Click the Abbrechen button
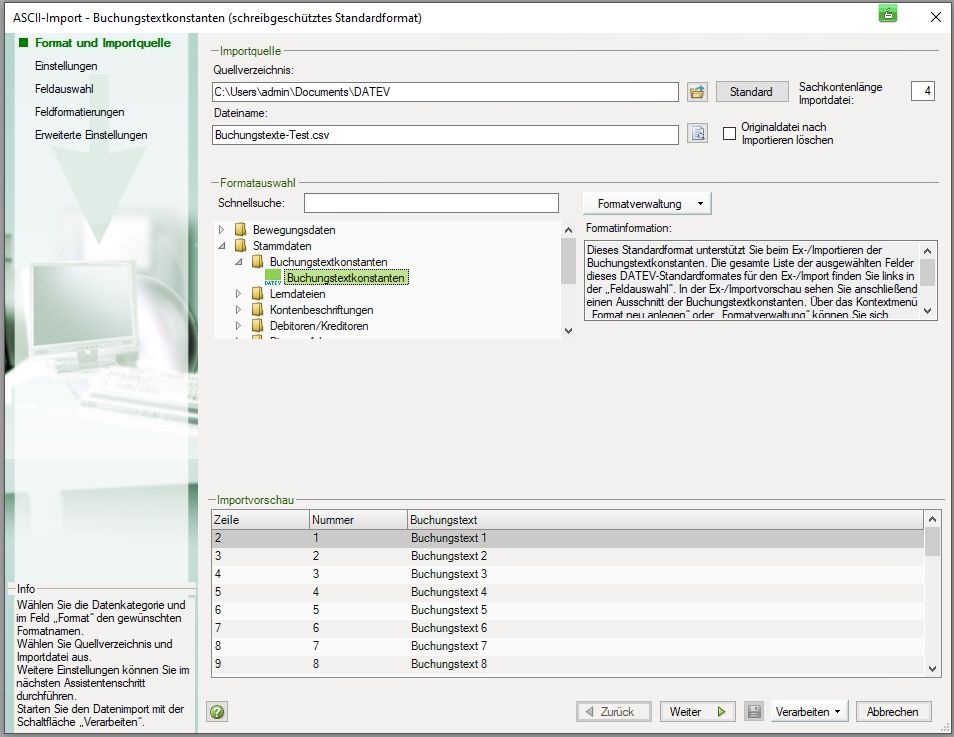Image resolution: width=954 pixels, height=737 pixels. [x=893, y=711]
